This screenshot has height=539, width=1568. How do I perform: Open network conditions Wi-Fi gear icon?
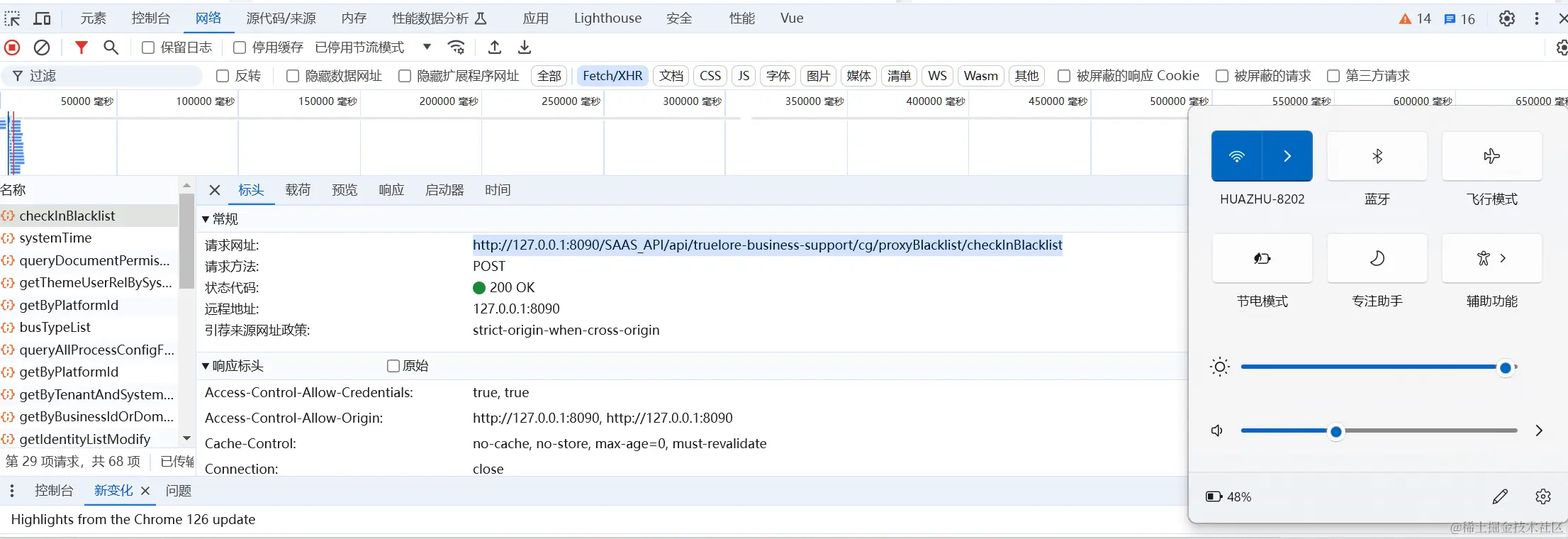pos(457,48)
